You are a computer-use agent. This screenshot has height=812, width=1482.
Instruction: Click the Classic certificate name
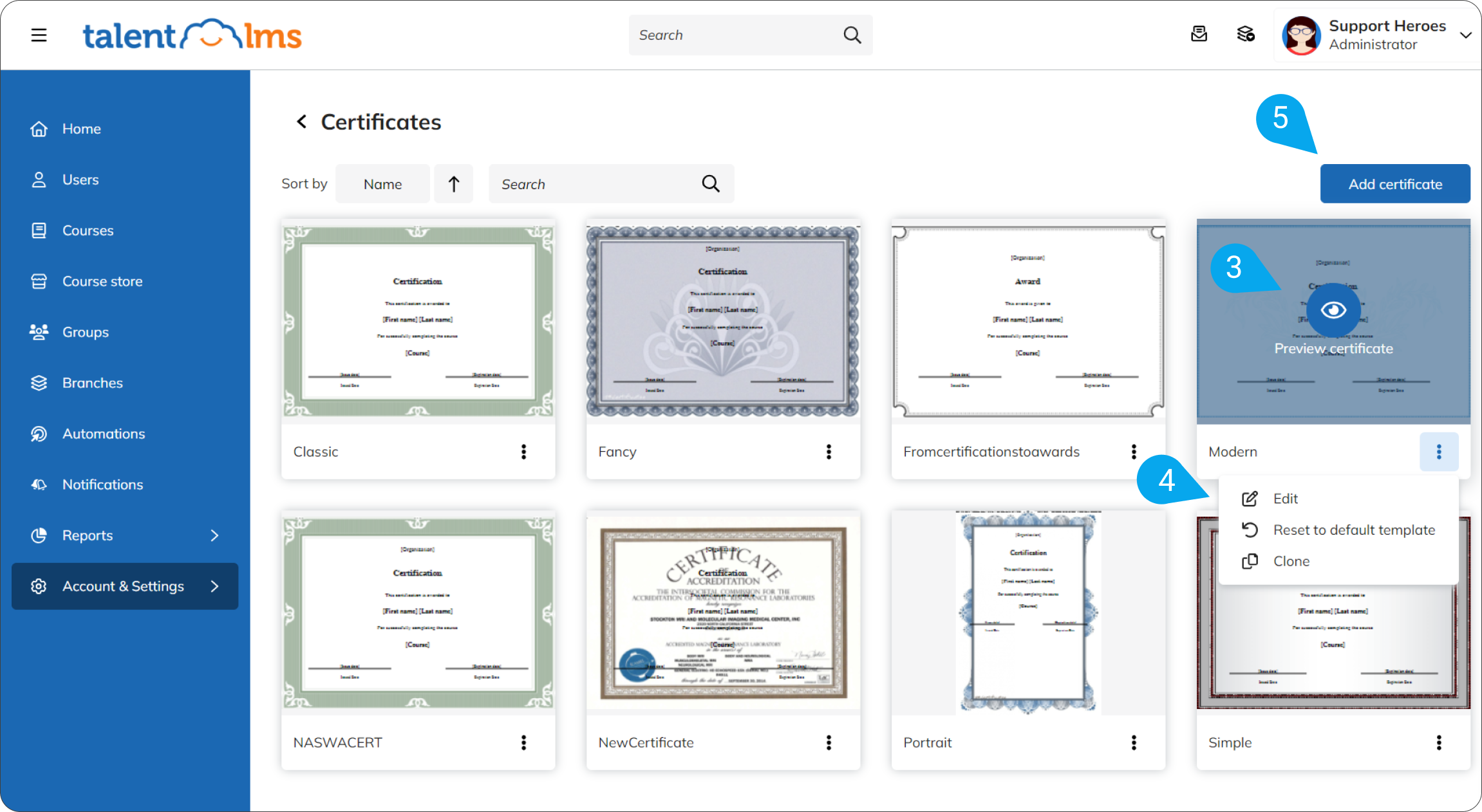315,452
